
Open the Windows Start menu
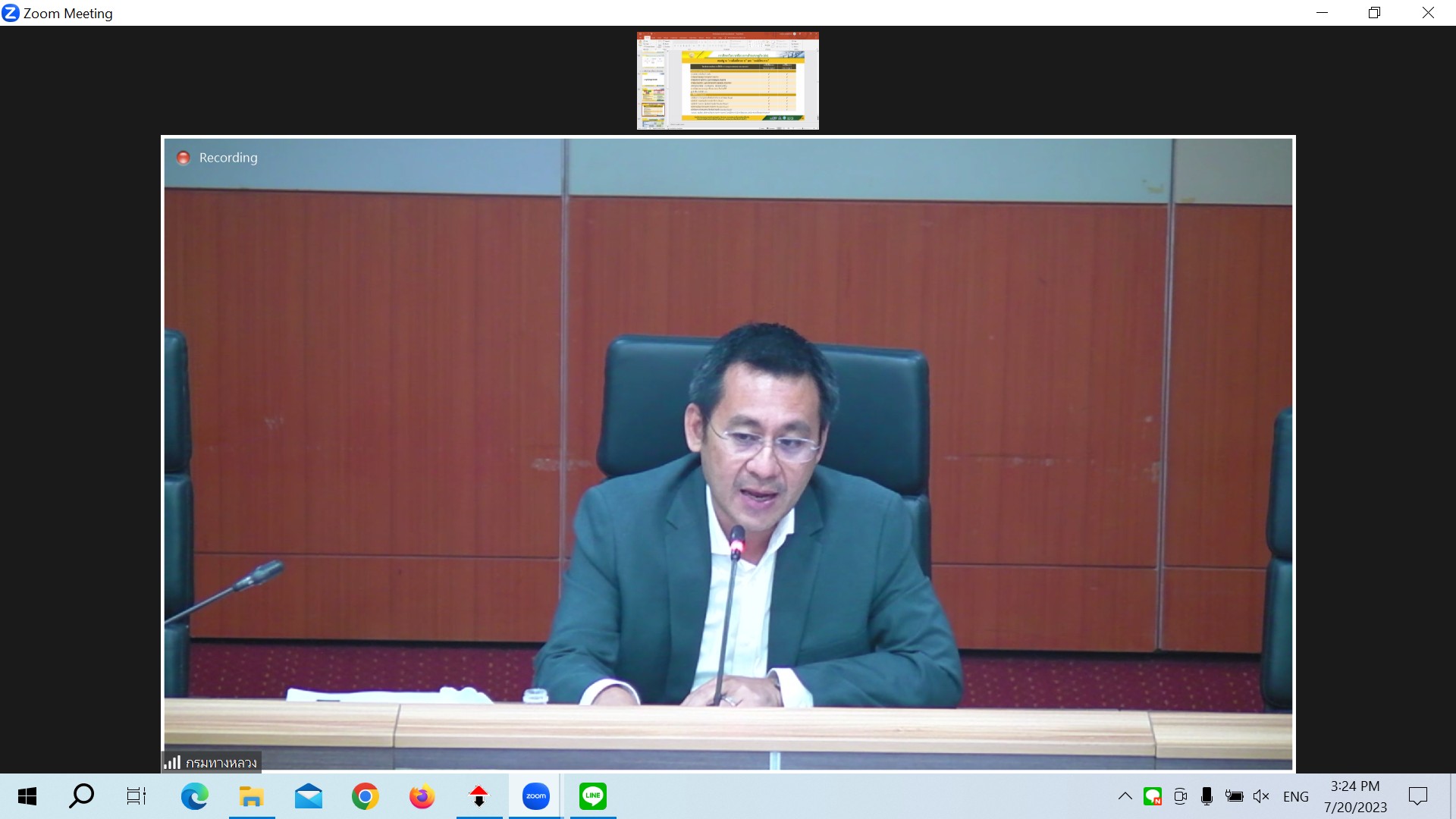click(x=27, y=796)
